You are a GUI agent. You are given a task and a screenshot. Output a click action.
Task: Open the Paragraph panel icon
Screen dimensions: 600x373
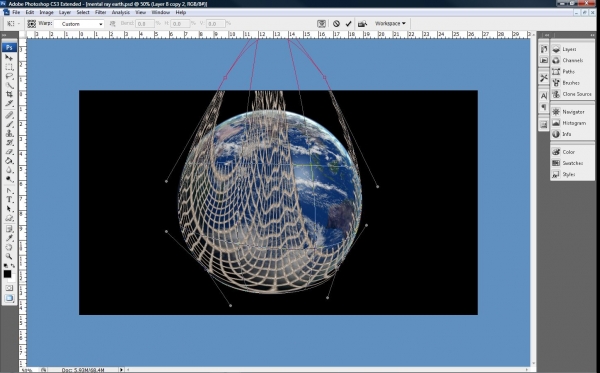[x=543, y=107]
